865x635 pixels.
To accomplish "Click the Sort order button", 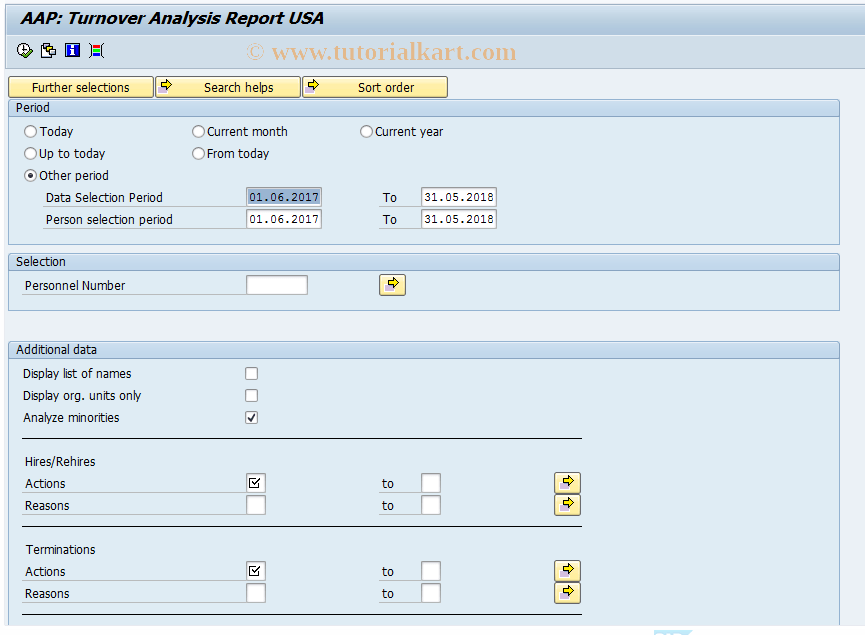I will [x=375, y=87].
